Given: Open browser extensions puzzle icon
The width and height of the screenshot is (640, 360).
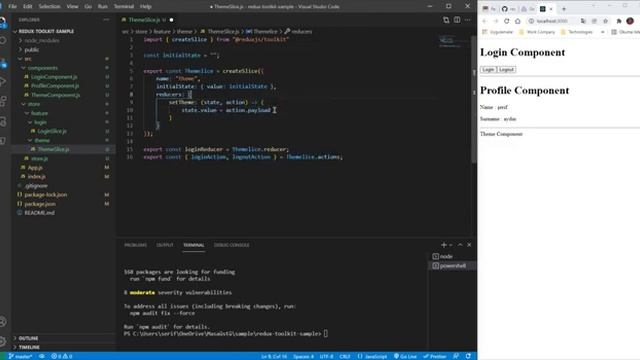Looking at the screenshot, I should (619, 21).
